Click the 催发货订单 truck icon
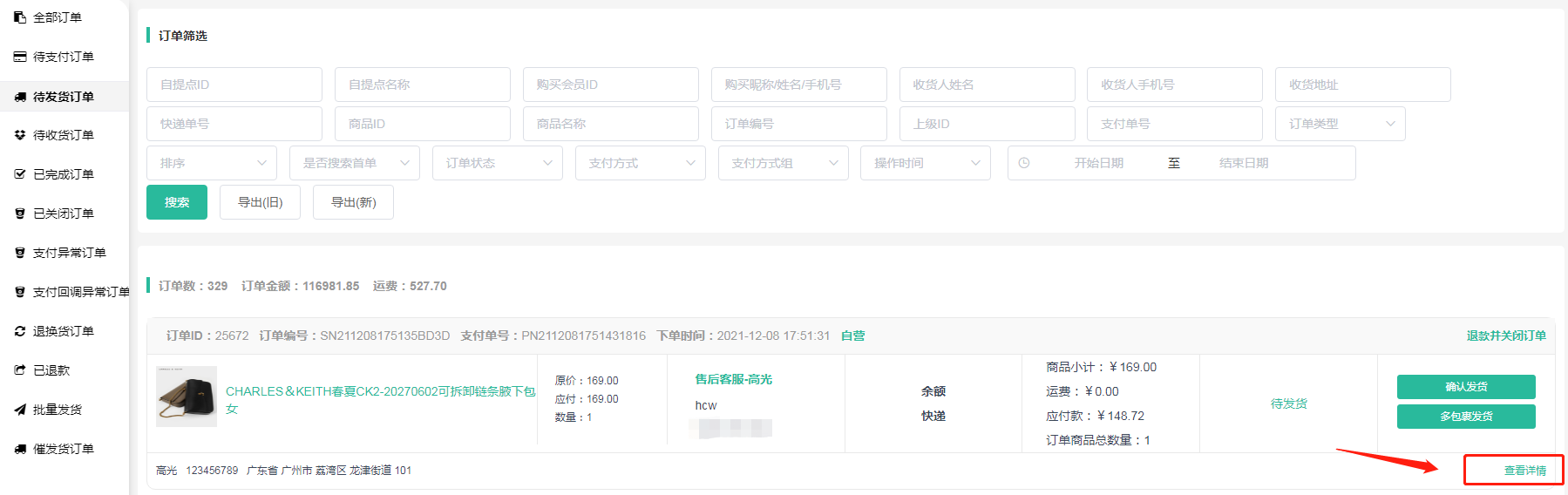Screen dimensions: 1568x495 coord(20,449)
